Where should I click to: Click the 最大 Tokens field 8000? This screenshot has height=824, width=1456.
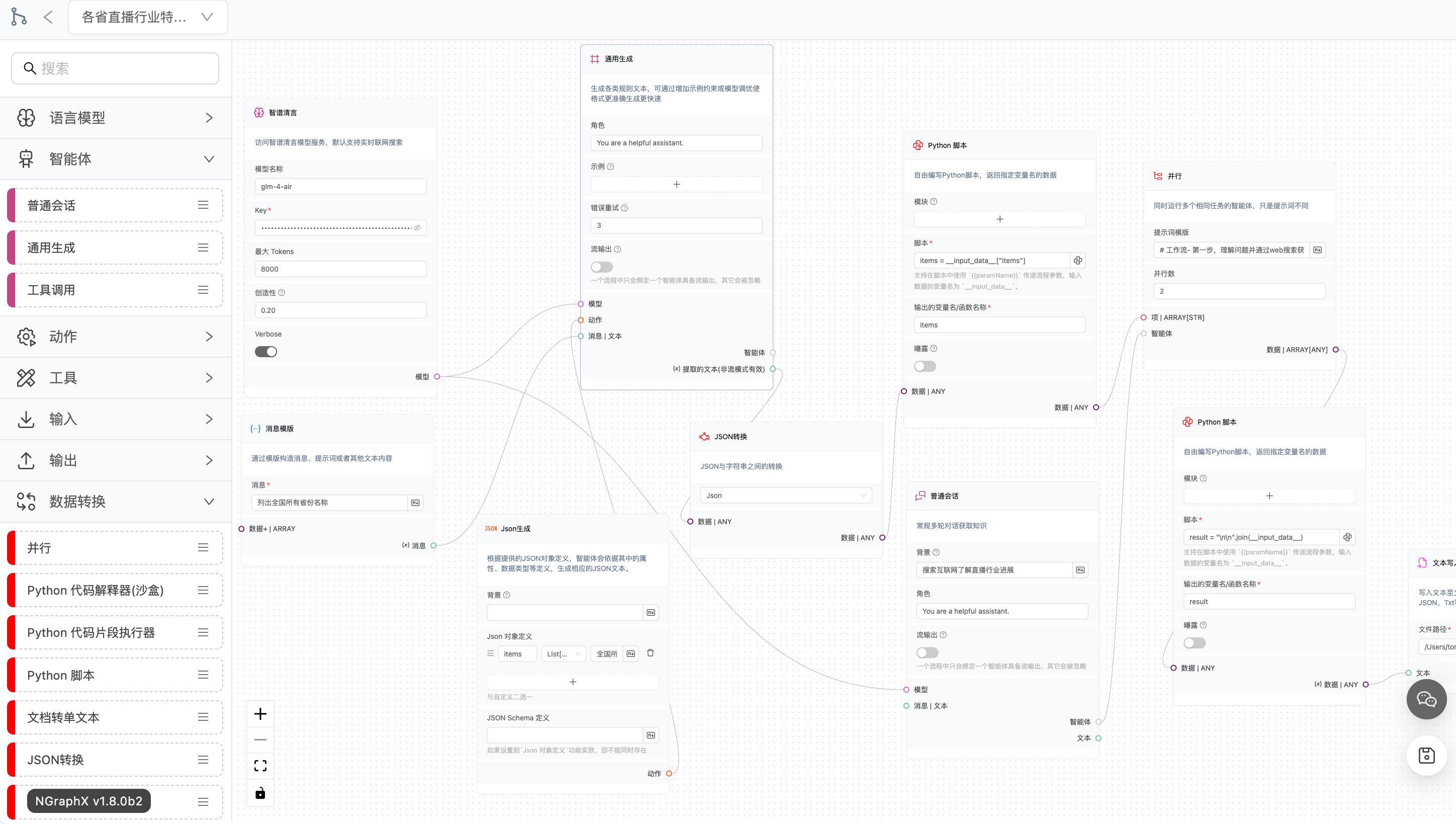click(x=340, y=269)
